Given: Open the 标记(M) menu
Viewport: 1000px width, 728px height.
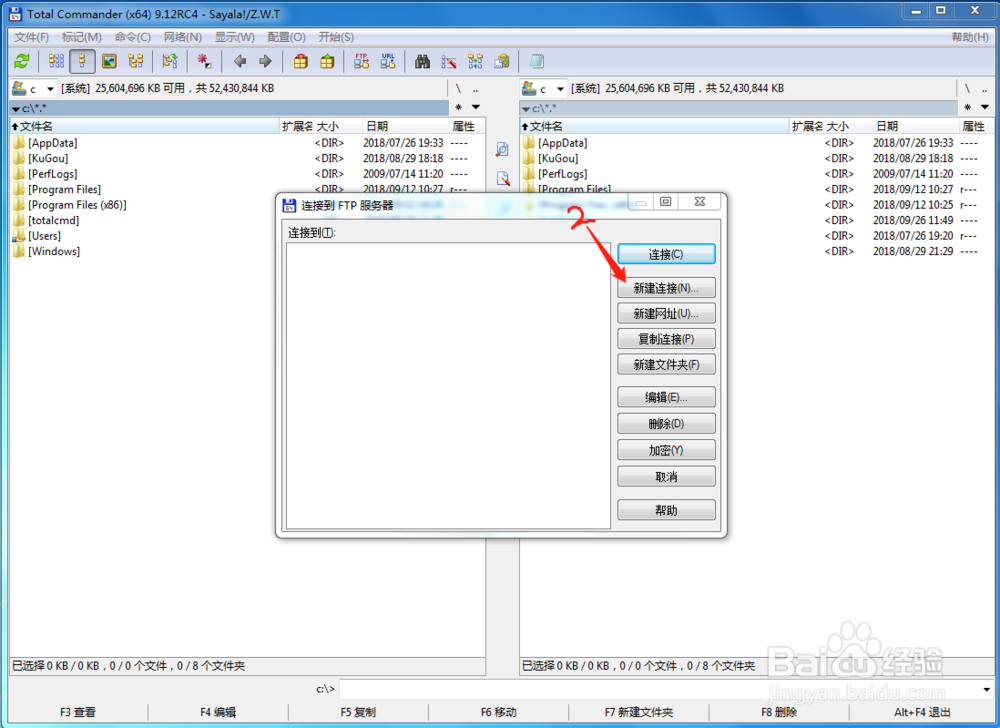Looking at the screenshot, I should click(x=82, y=37).
